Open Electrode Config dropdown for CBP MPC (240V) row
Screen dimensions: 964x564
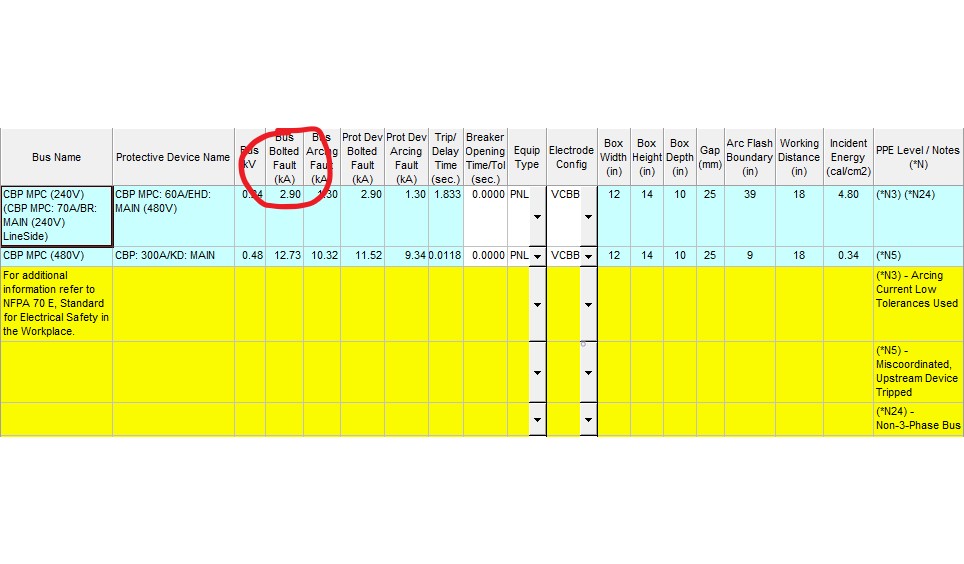(x=587, y=217)
